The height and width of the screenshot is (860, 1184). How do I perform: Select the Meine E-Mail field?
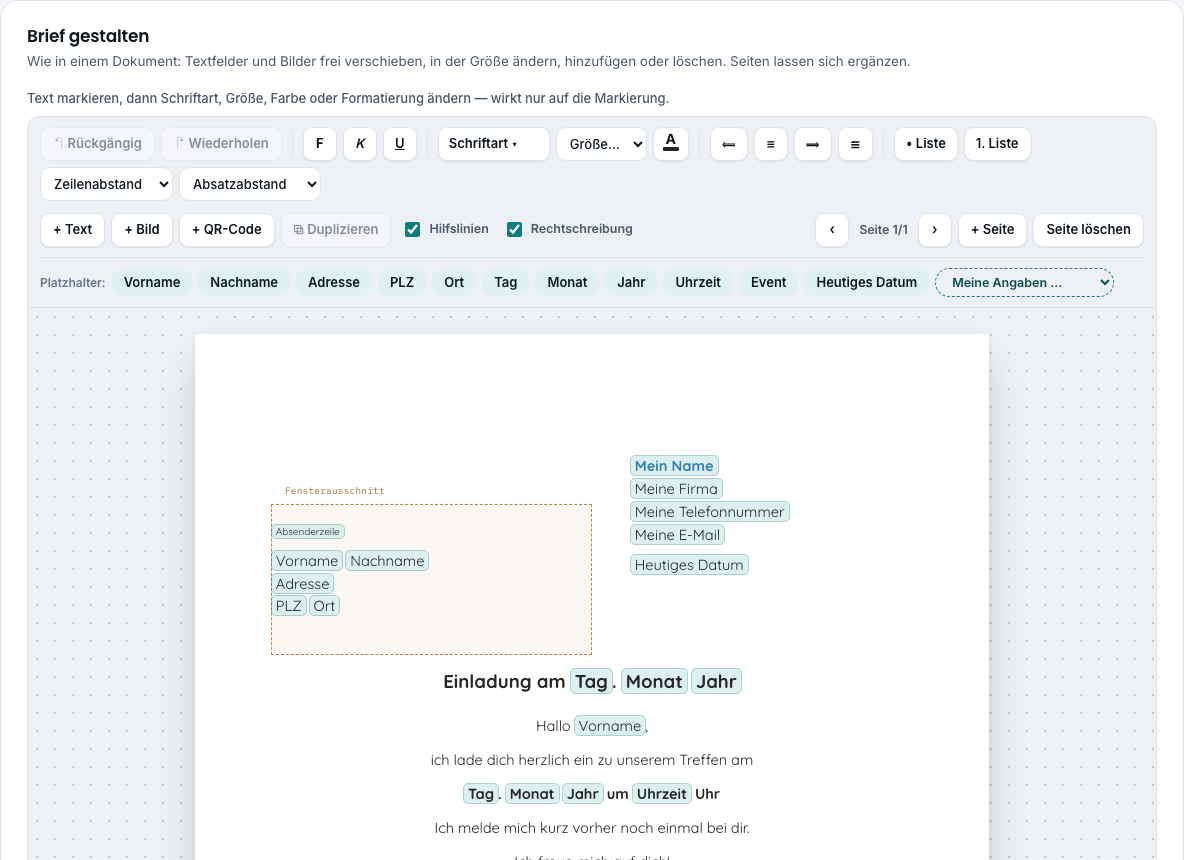click(677, 535)
